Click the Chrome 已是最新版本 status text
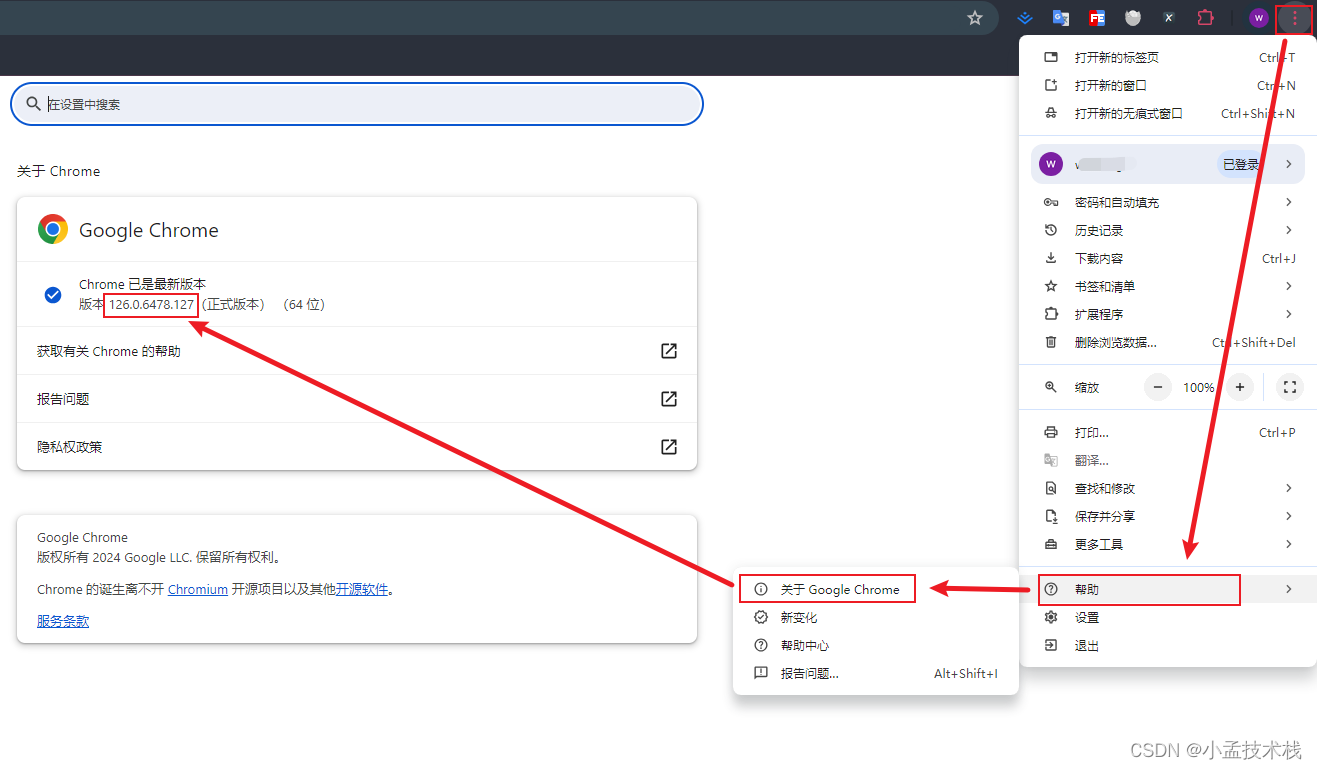The image size is (1317, 769). click(x=142, y=284)
